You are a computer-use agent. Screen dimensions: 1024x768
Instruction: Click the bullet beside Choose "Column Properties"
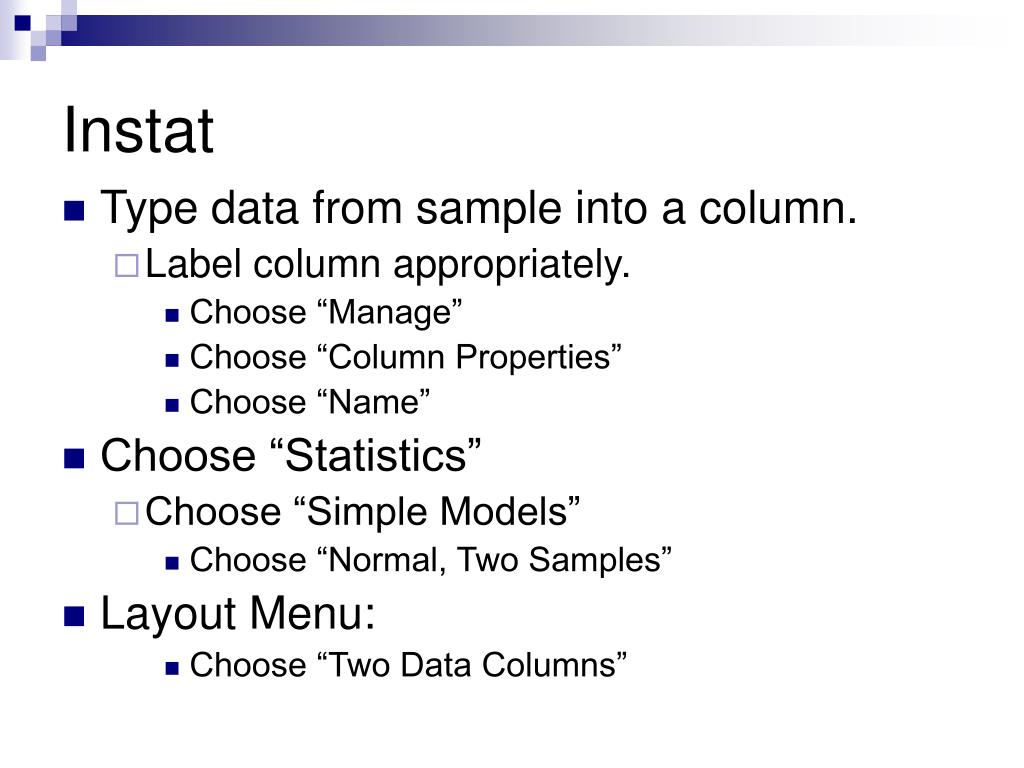coord(172,360)
